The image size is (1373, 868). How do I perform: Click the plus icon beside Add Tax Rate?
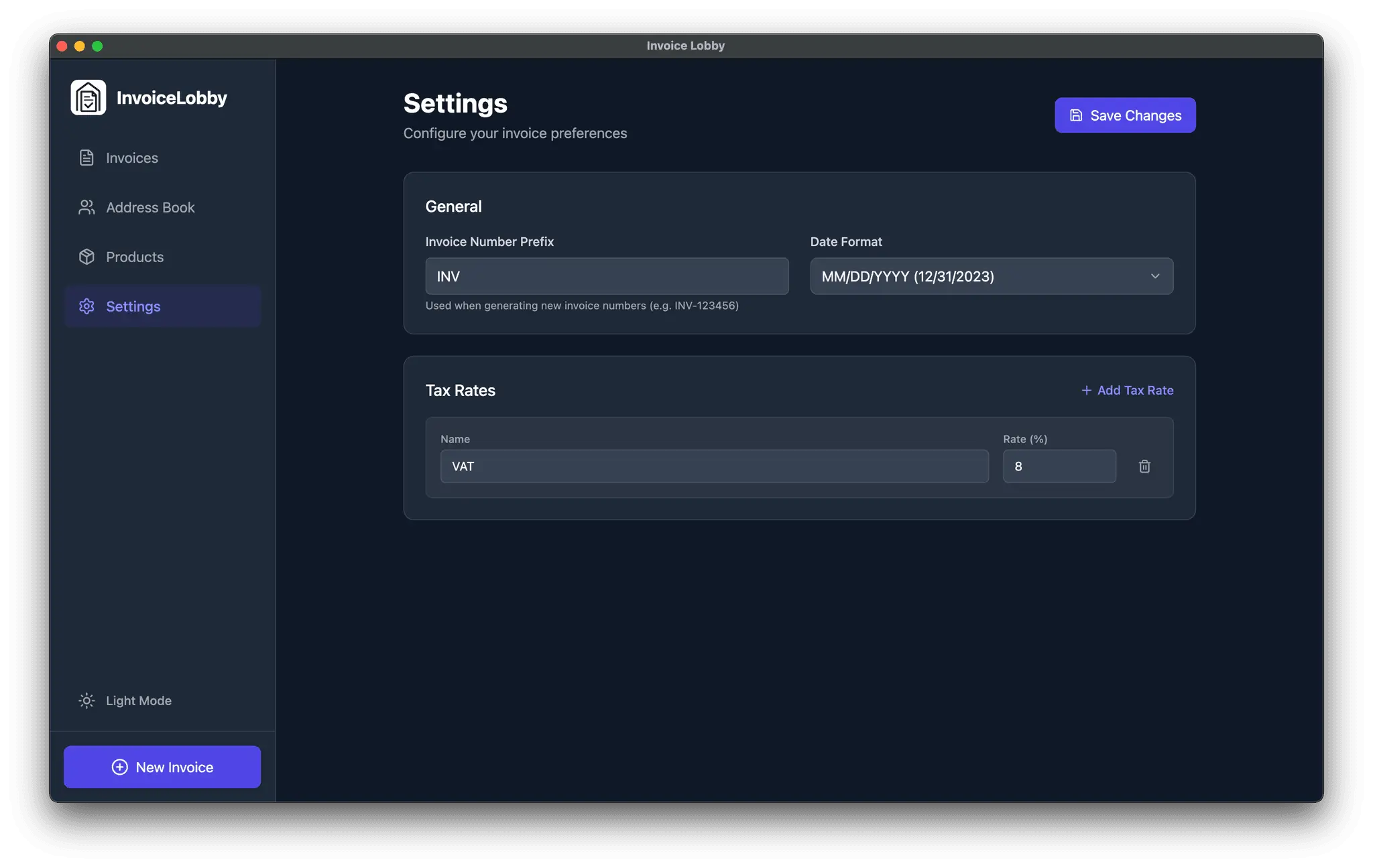(x=1086, y=390)
